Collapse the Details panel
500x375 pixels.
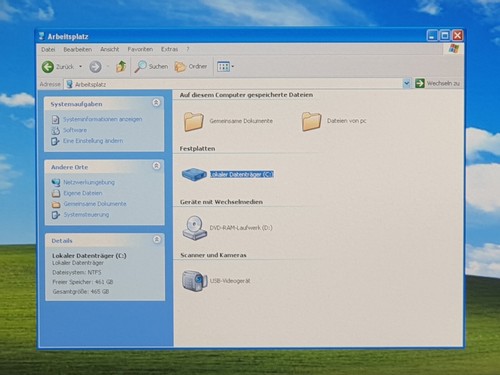pyautogui.click(x=157, y=240)
